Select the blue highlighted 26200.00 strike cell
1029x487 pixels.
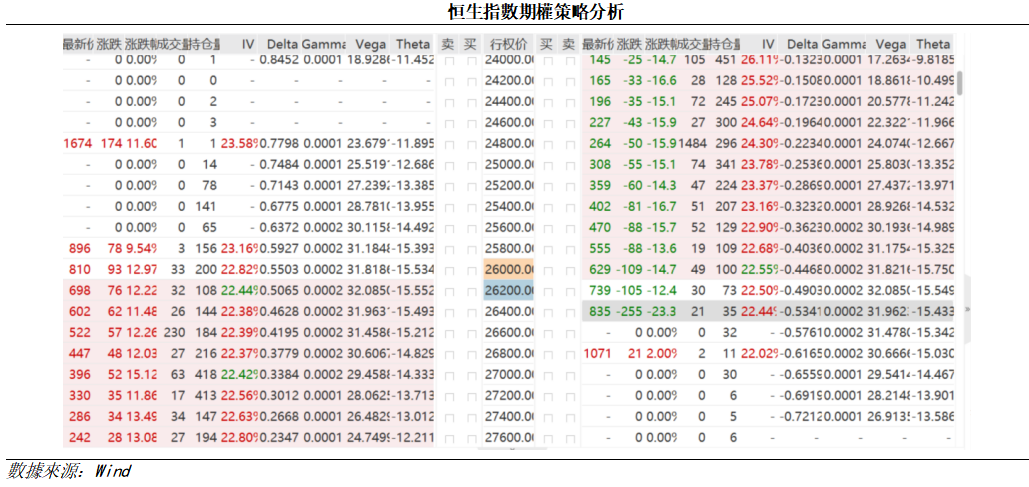click(x=509, y=291)
